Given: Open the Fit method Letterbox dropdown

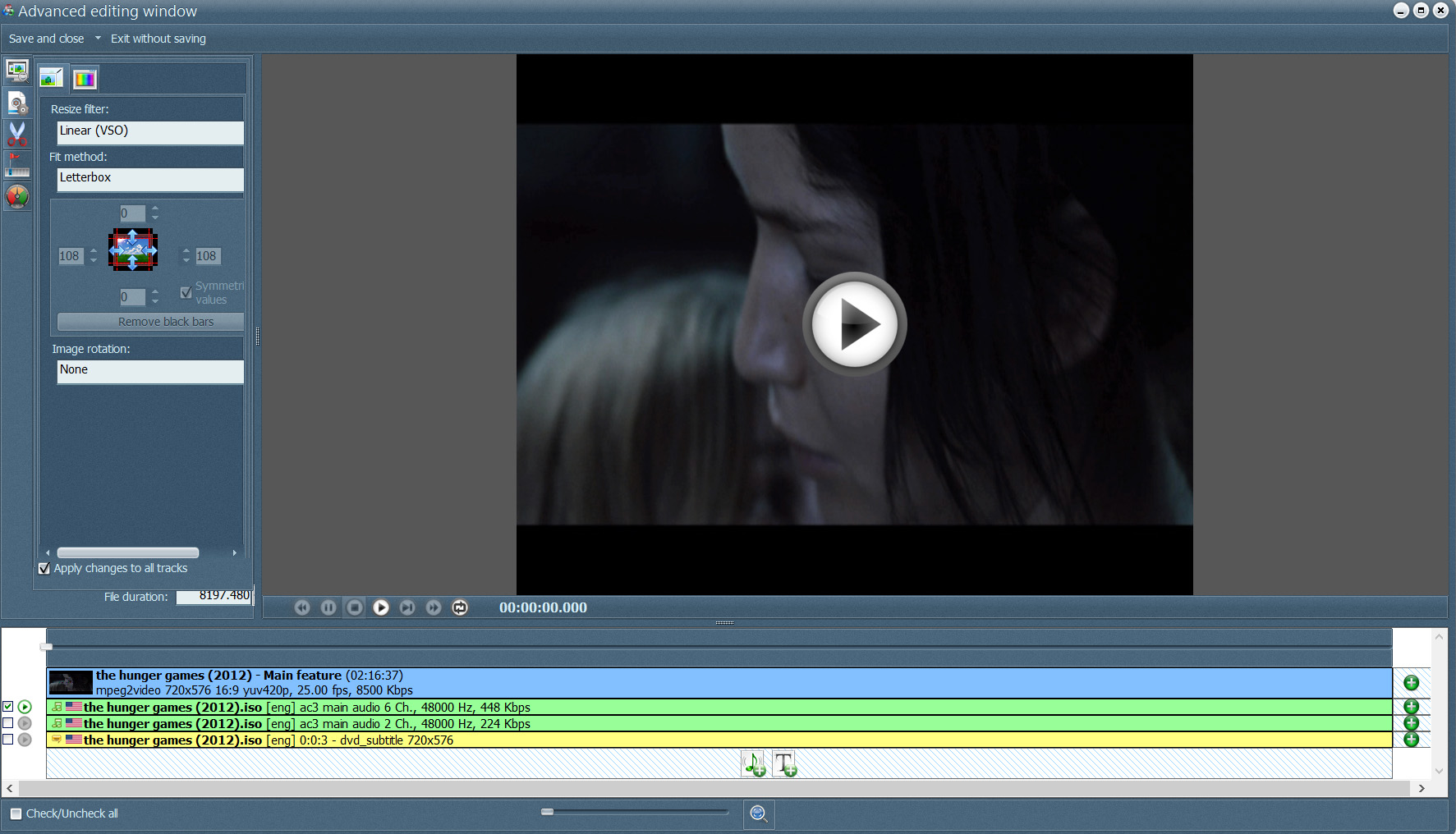Looking at the screenshot, I should pyautogui.click(x=150, y=178).
